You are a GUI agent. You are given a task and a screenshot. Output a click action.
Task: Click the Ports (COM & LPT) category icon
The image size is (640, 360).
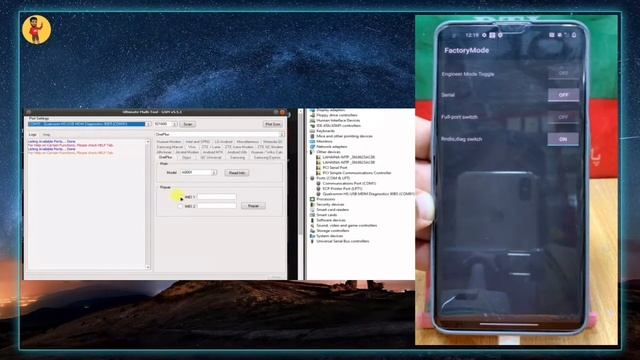312,178
